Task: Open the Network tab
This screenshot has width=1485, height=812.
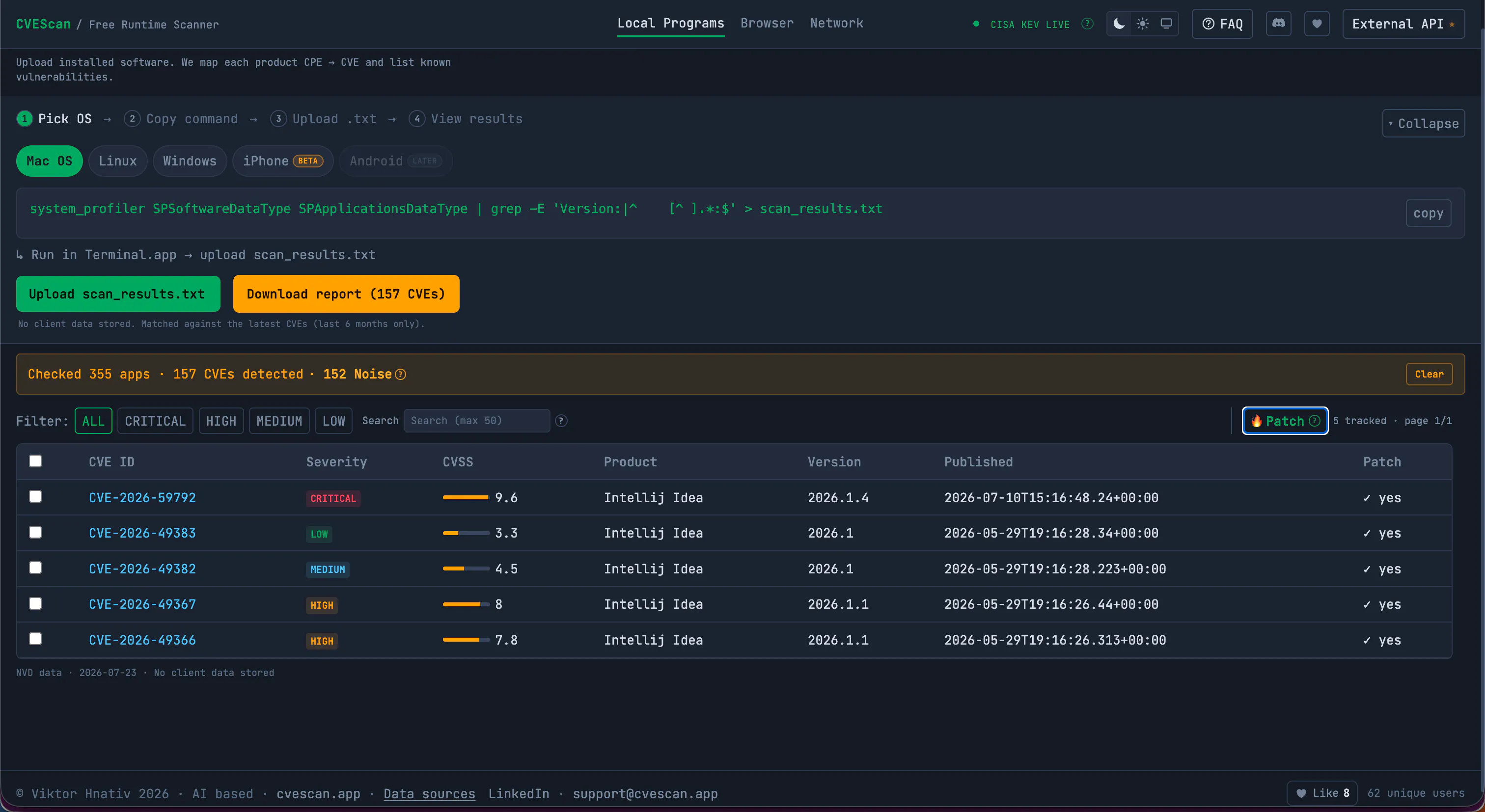Action: [836, 23]
